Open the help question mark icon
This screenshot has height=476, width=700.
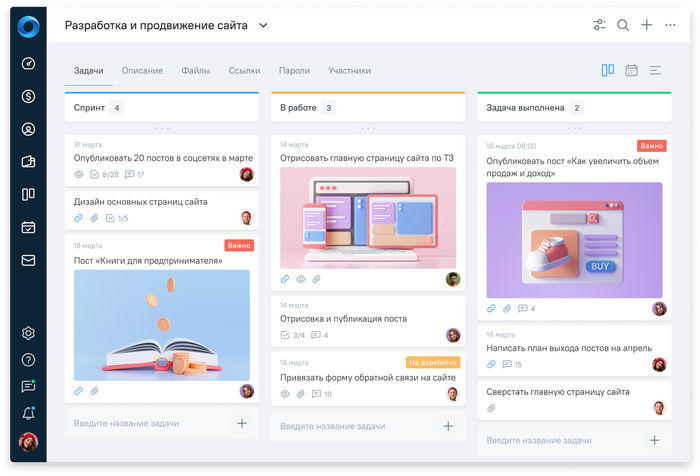coord(28,360)
